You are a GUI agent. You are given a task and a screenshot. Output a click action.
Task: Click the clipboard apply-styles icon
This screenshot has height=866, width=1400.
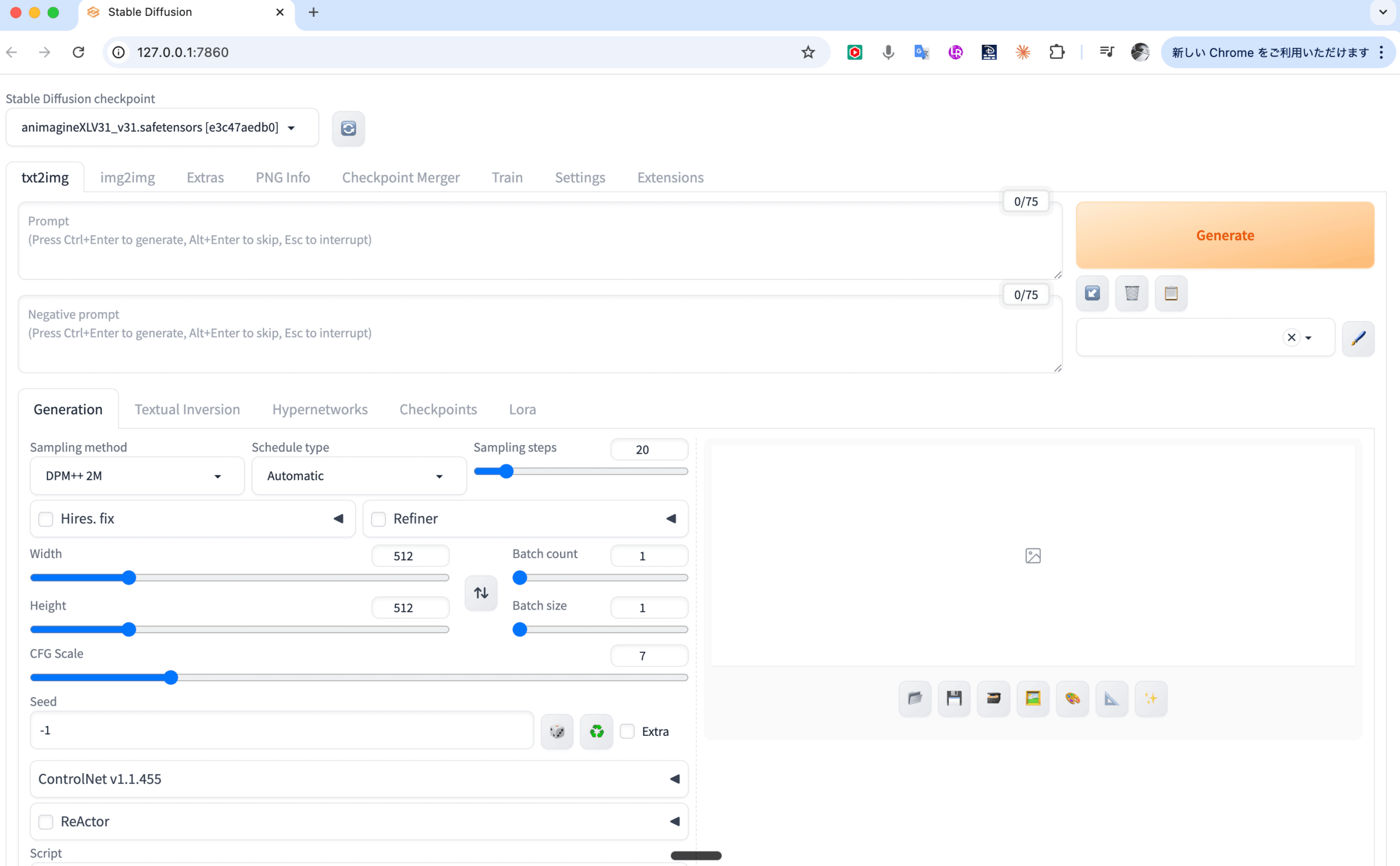pos(1171,293)
